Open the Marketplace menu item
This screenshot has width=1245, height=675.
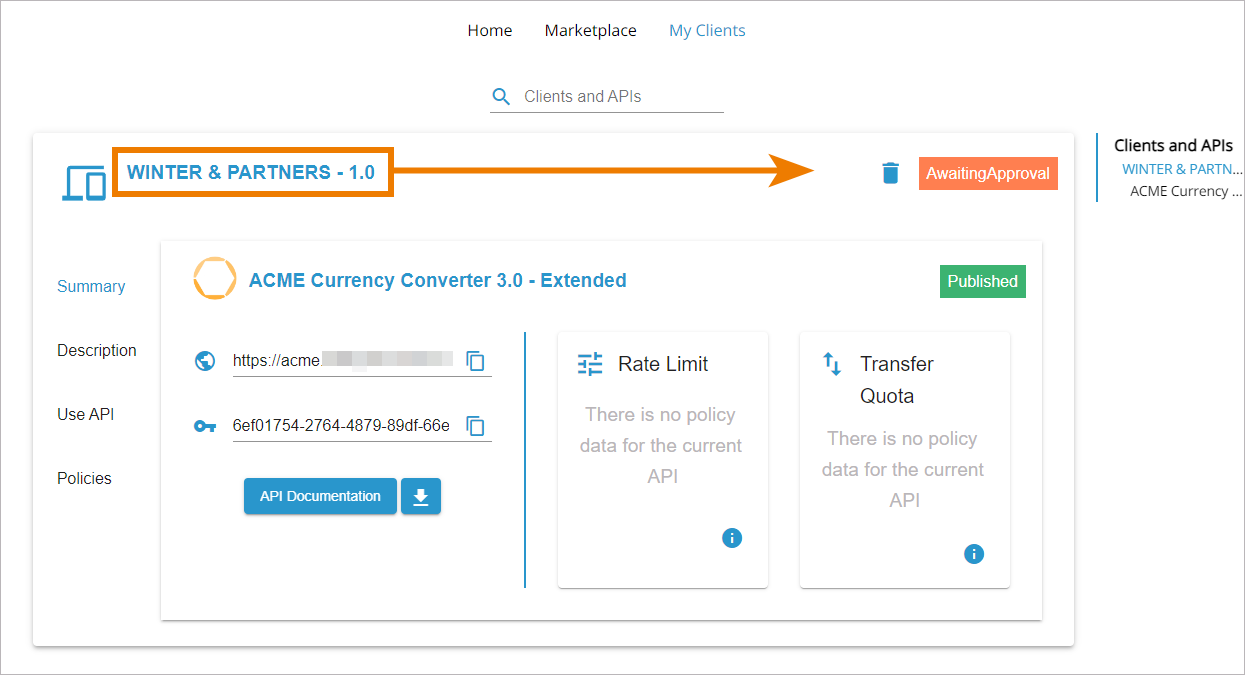(591, 31)
